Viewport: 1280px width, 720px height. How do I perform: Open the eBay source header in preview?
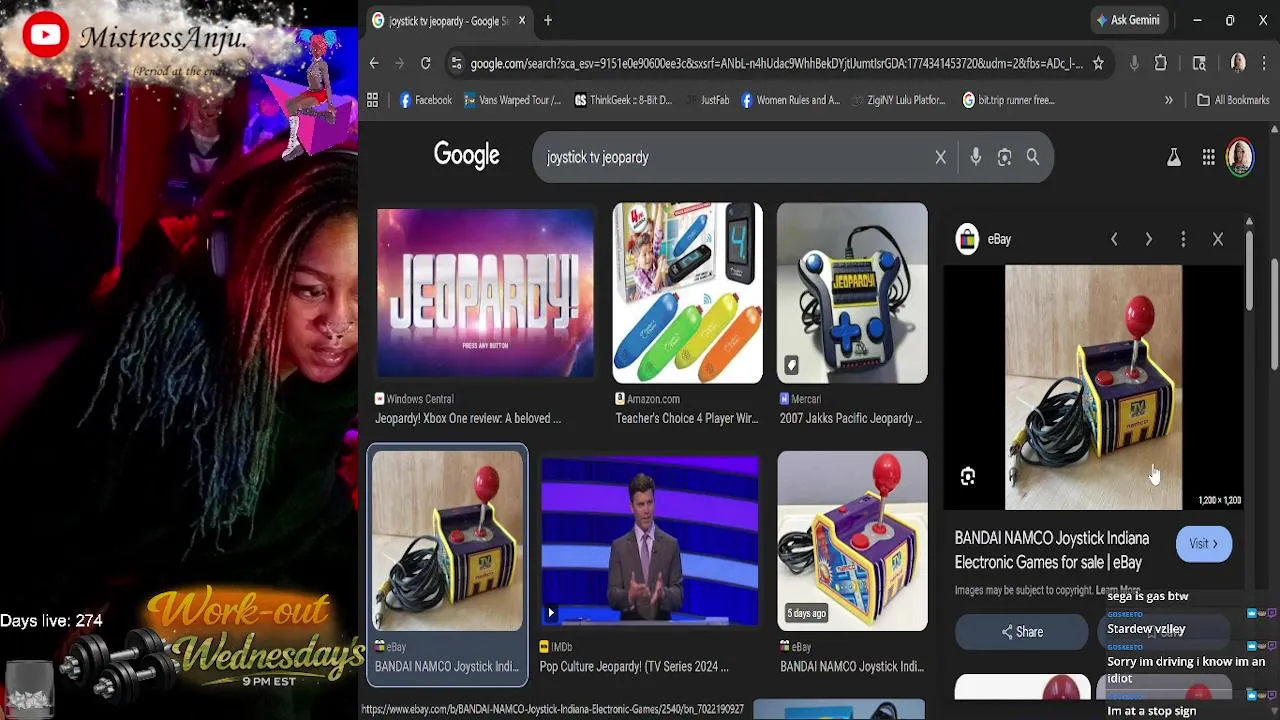(984, 239)
